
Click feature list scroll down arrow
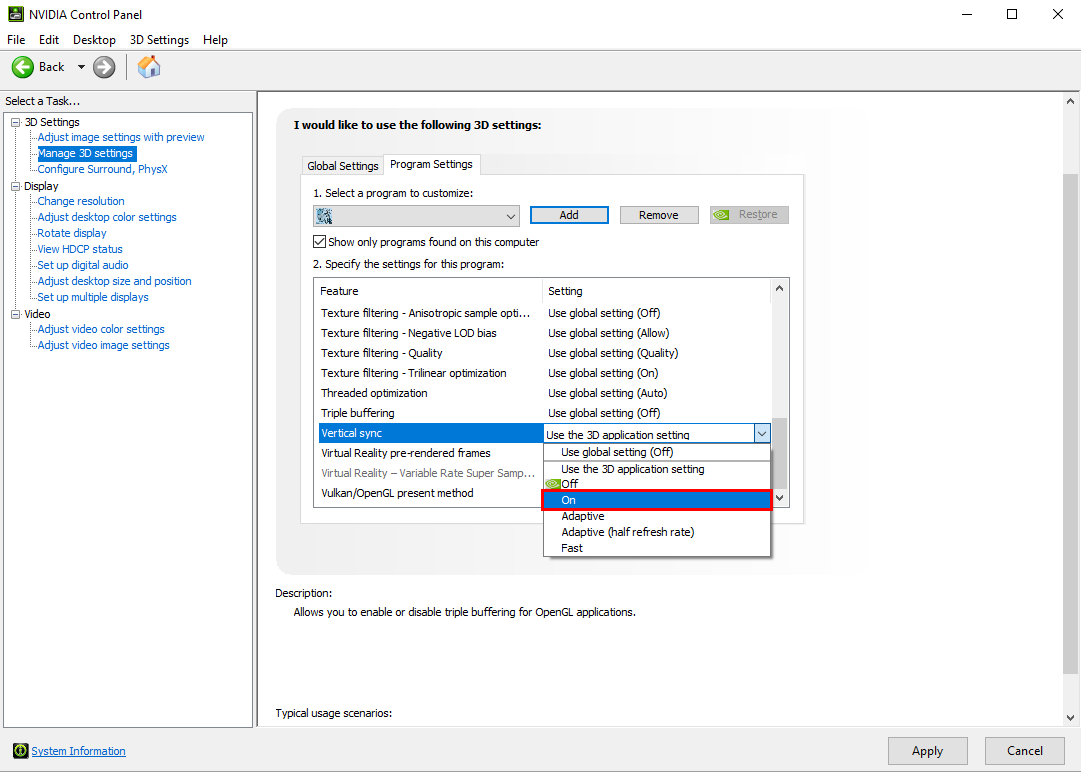[779, 498]
